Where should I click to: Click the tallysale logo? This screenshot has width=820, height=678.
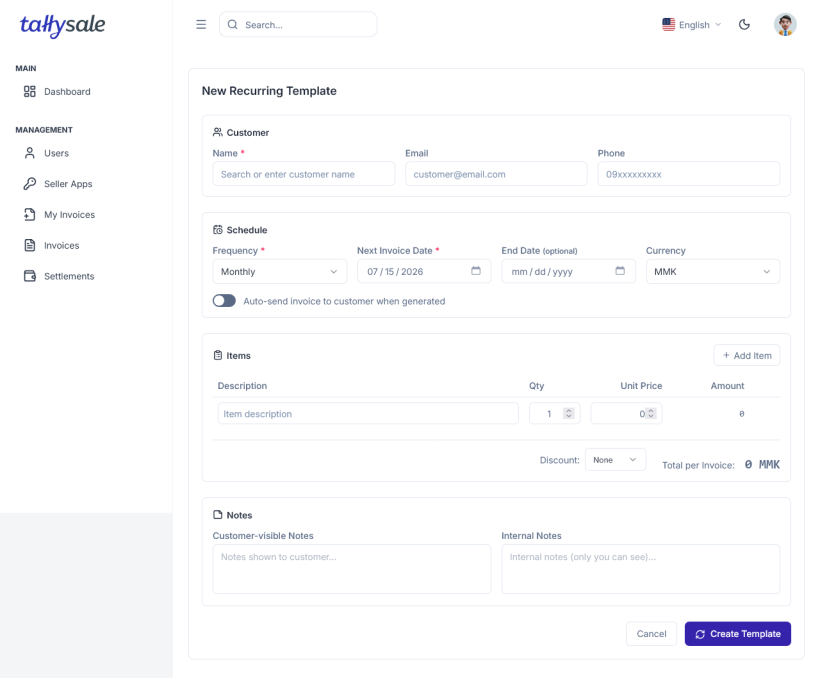[x=62, y=25]
